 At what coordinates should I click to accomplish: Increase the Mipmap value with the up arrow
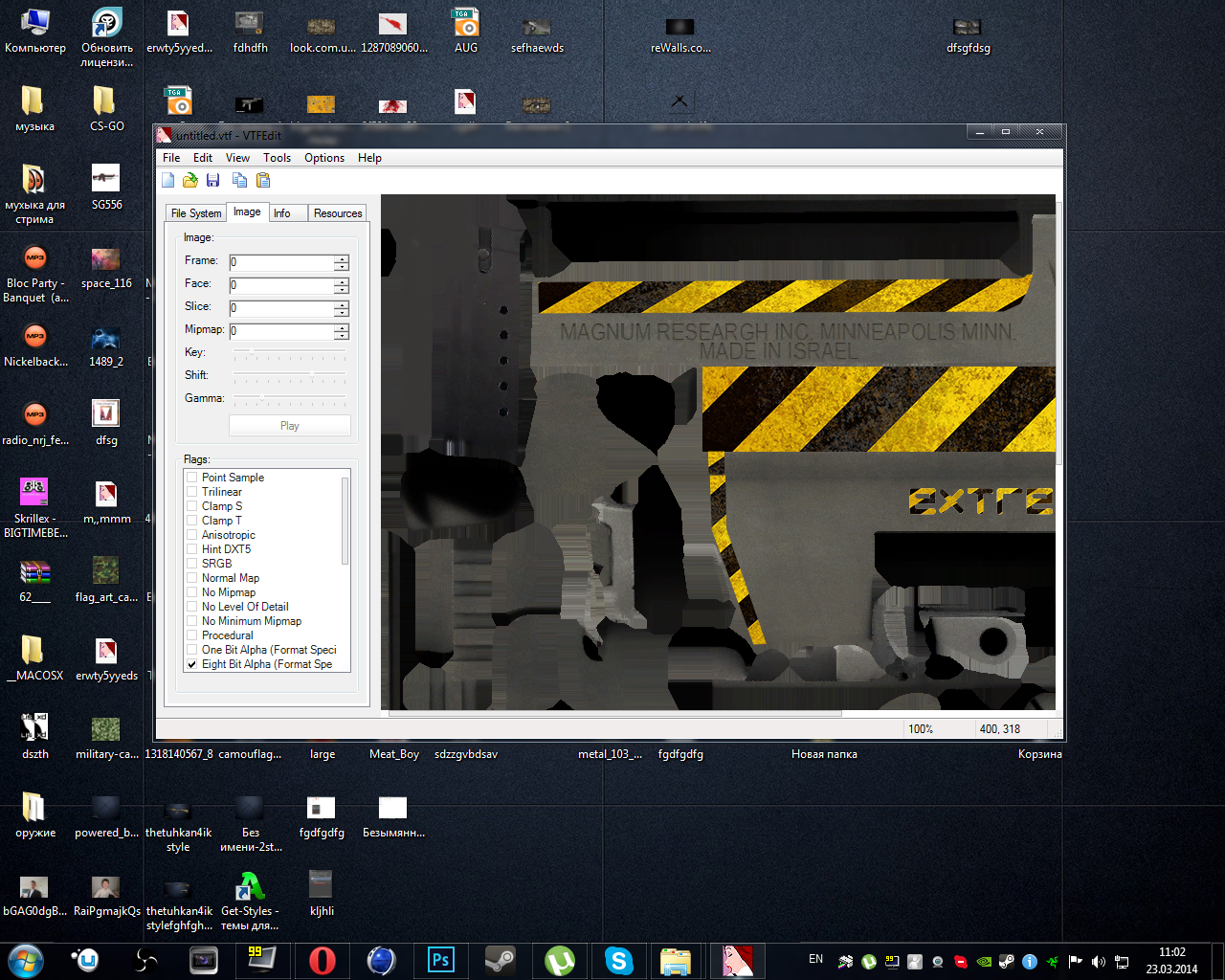[342, 327]
